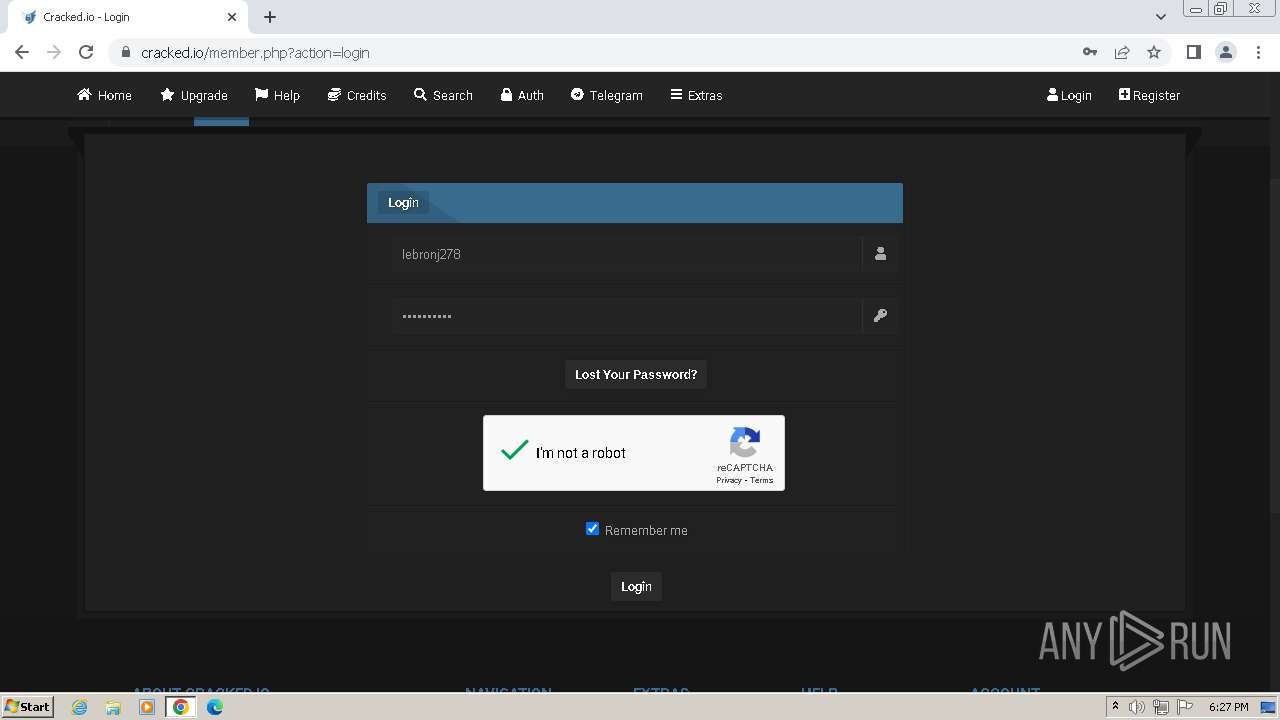Open the network tray icon
Viewport: 1280px width, 720px height.
tap(1161, 707)
